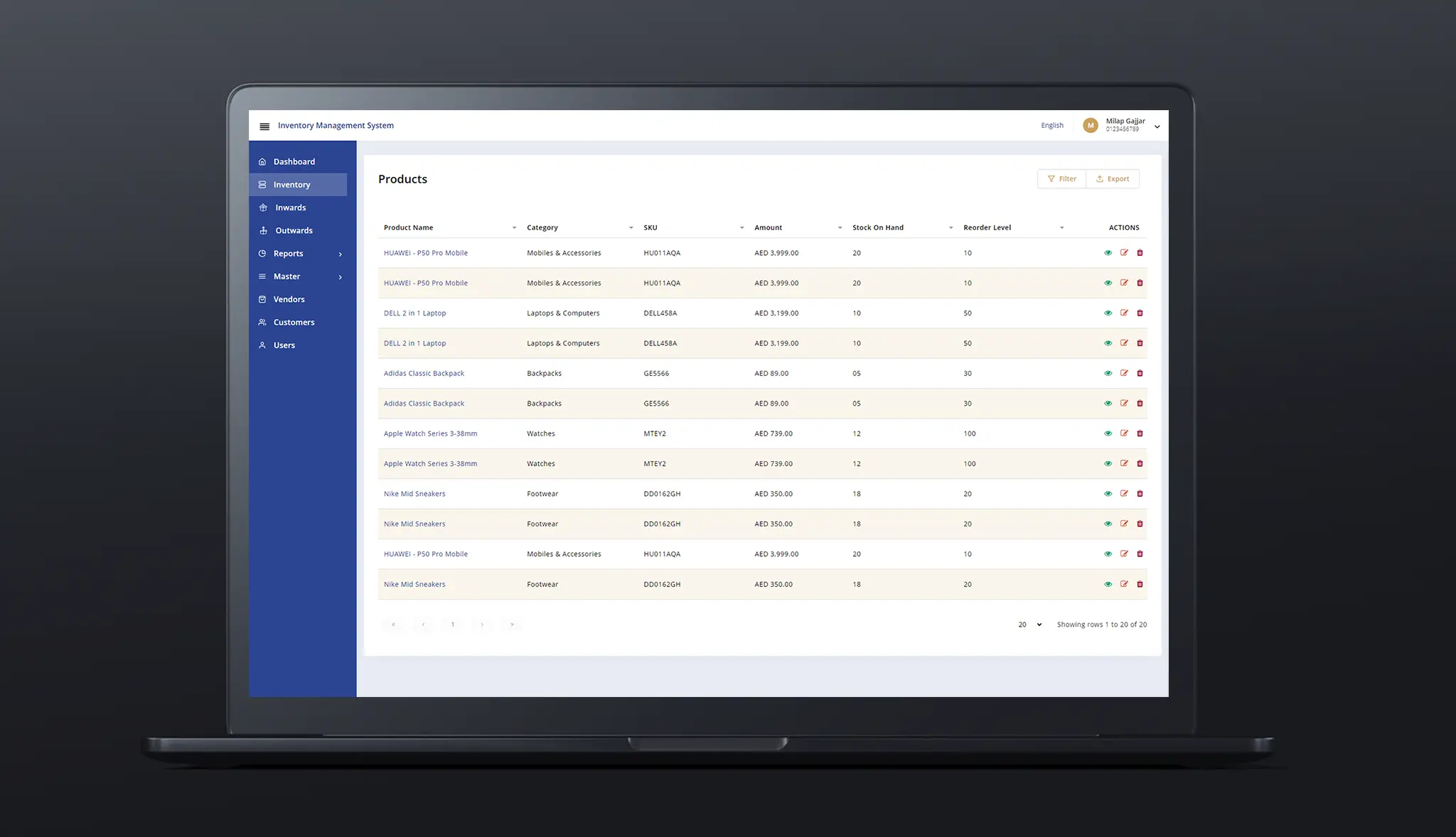Click the HUAWEI P50 Pro Mobile product link

[425, 252]
